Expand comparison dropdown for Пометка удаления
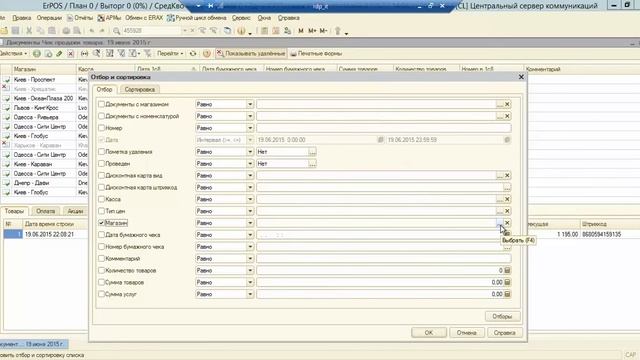 coord(250,152)
